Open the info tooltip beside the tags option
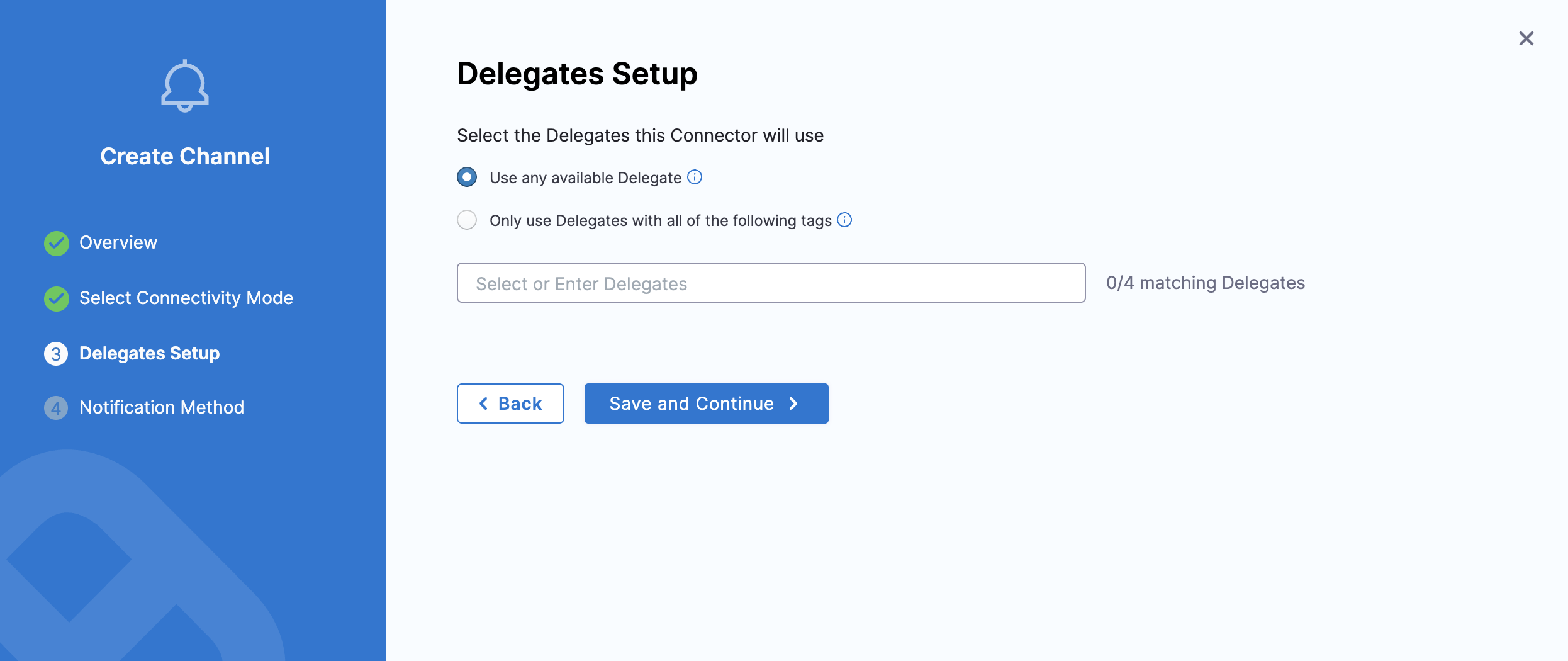Viewport: 1568px width, 661px height. pos(844,220)
